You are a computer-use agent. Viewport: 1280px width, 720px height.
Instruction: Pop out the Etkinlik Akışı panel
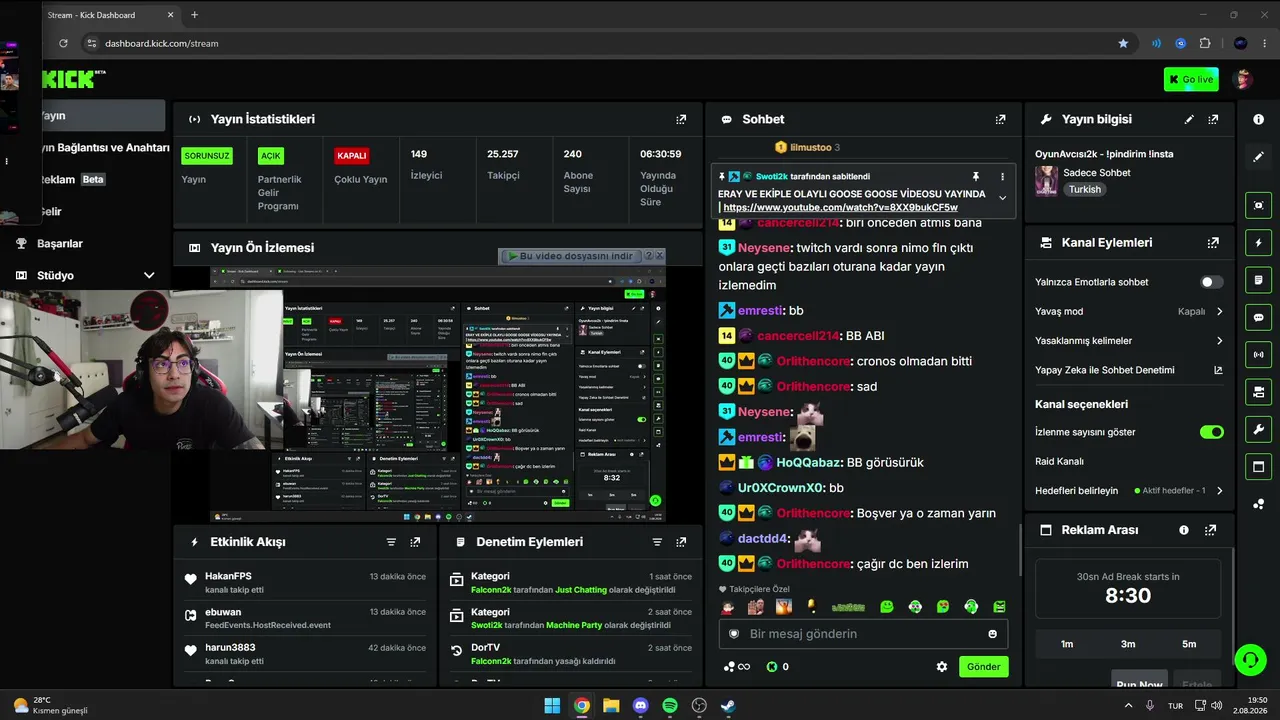pyautogui.click(x=415, y=542)
